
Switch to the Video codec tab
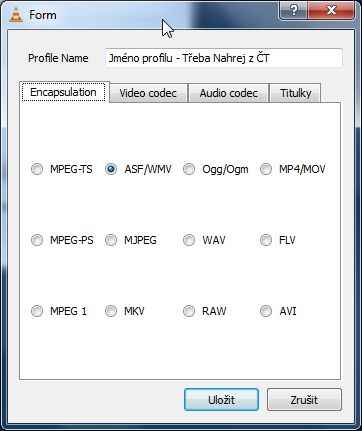click(148, 93)
